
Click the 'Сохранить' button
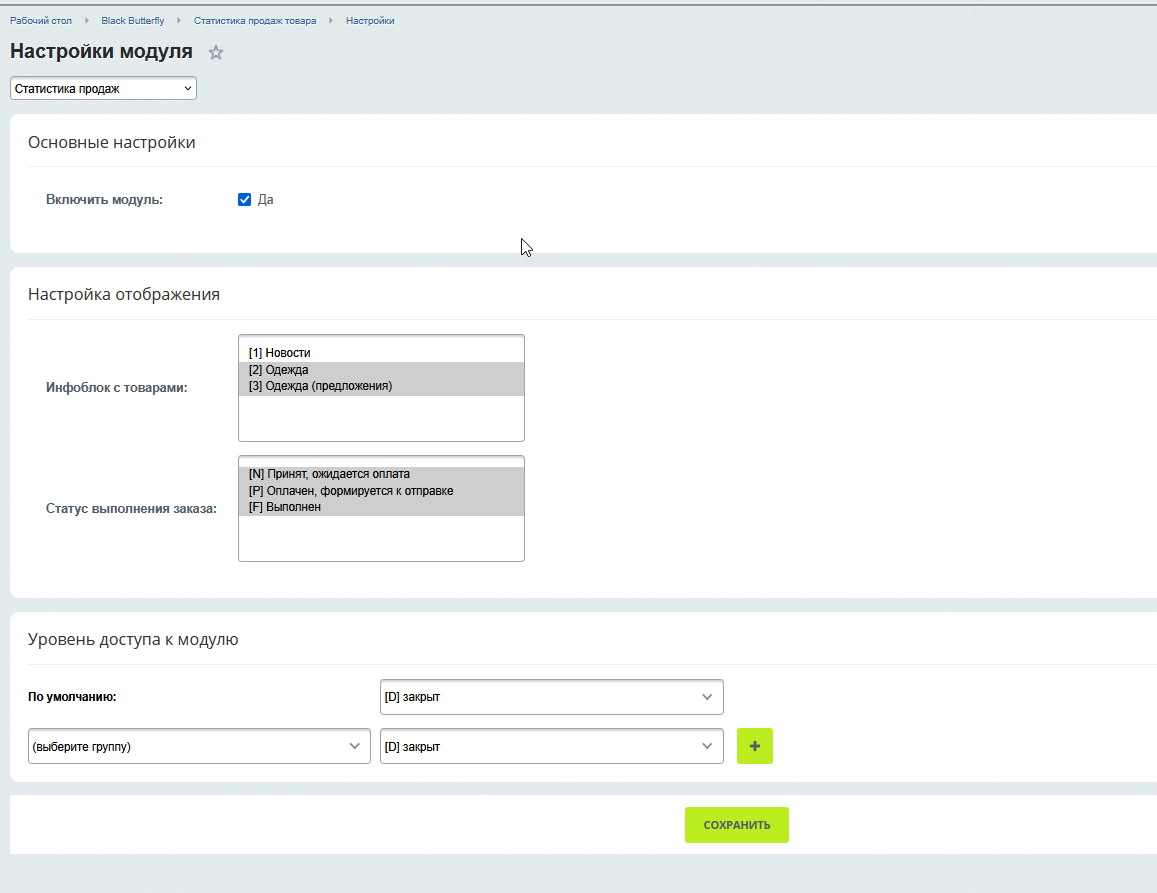click(736, 825)
